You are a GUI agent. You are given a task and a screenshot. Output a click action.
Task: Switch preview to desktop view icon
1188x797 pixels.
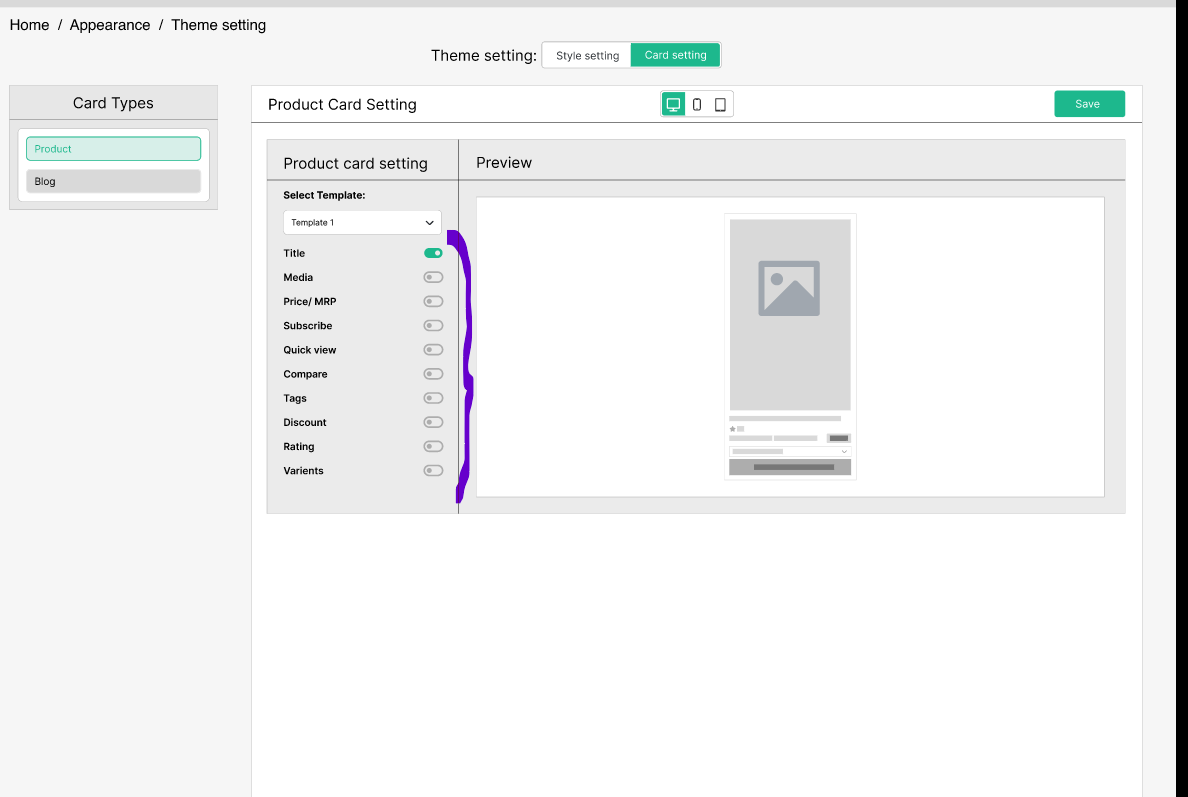click(673, 105)
